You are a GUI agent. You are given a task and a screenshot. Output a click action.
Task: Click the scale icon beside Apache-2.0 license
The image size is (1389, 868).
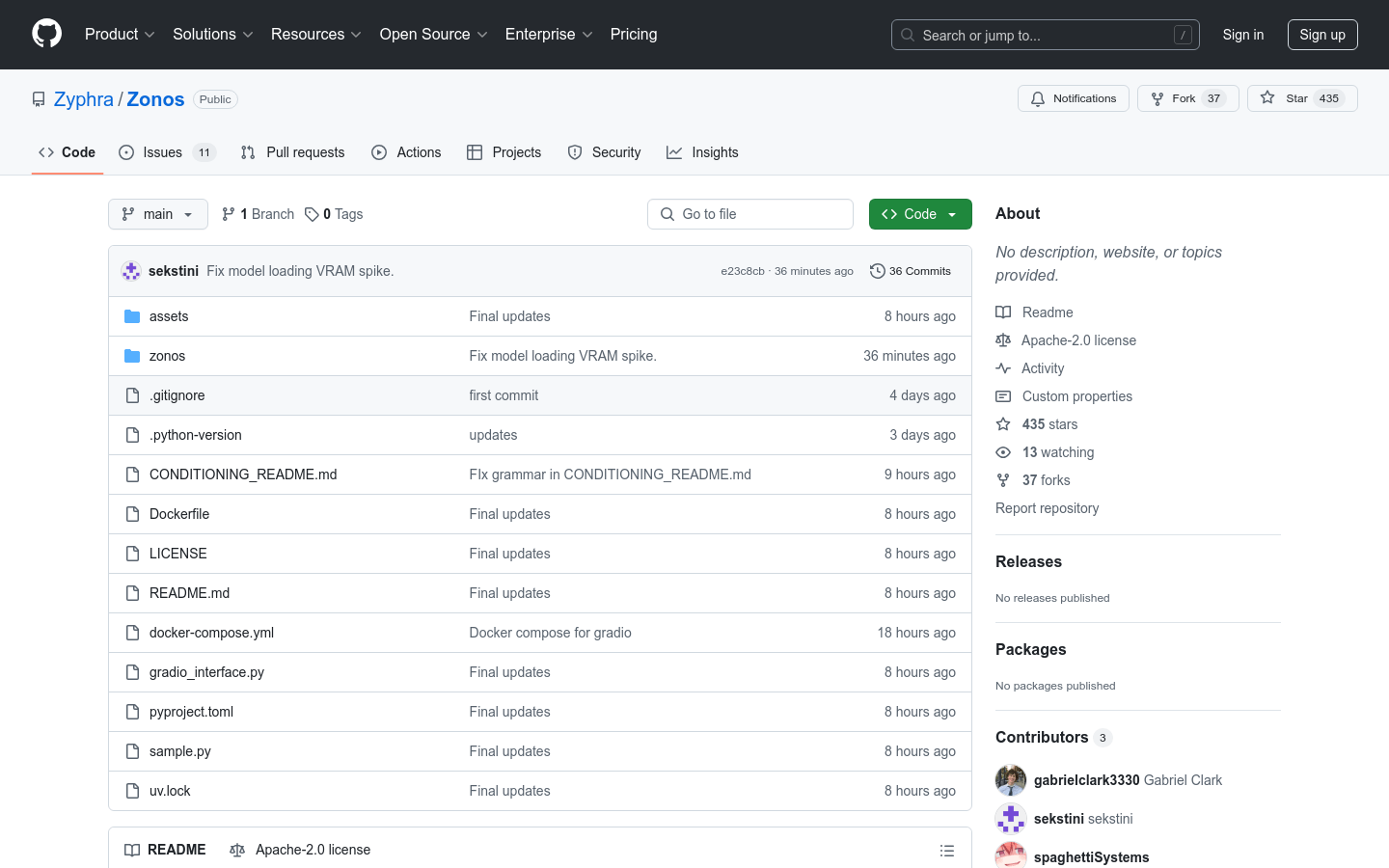[x=1003, y=340]
